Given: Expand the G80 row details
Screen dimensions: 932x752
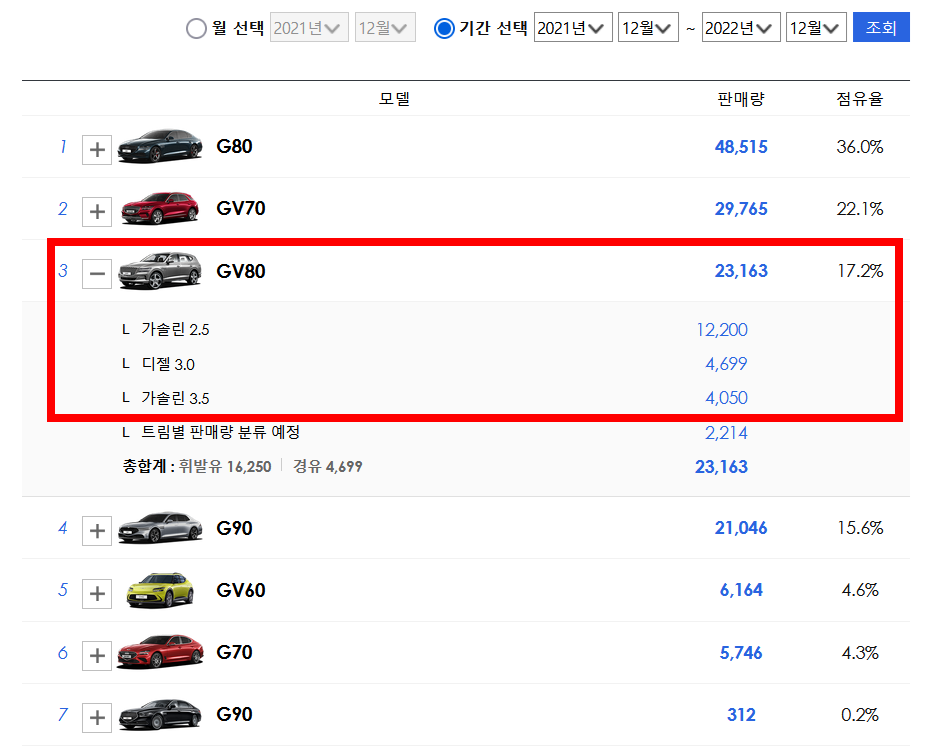Looking at the screenshot, I should [97, 149].
